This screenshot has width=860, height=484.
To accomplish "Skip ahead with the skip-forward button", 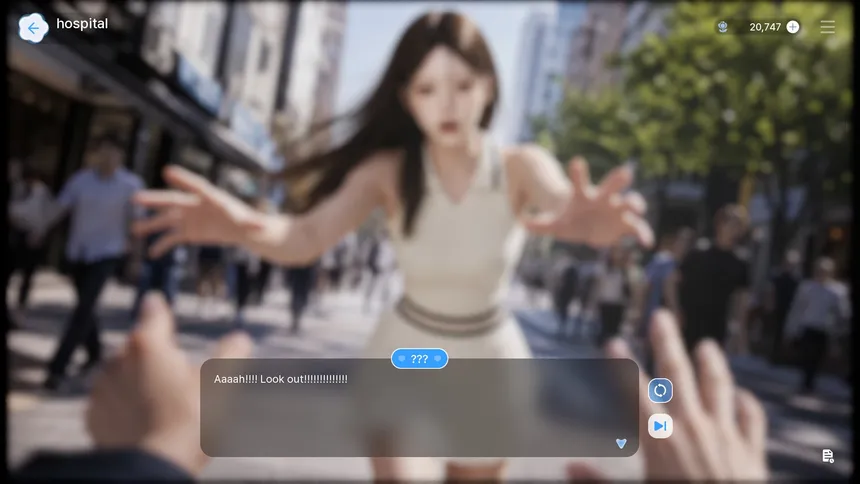I will 660,426.
